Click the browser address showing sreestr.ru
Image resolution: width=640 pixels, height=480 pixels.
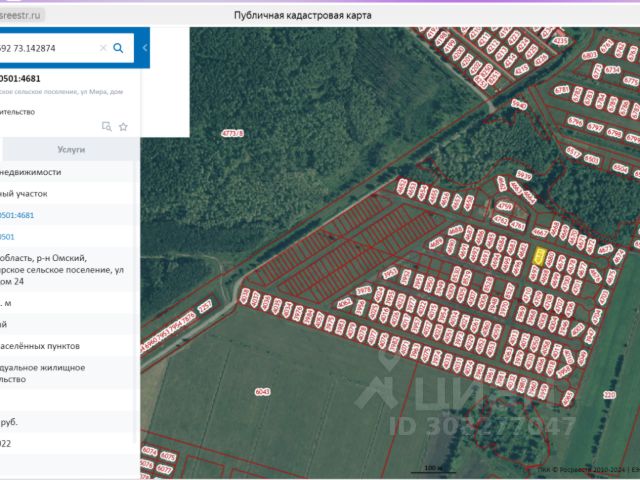[x=20, y=16]
